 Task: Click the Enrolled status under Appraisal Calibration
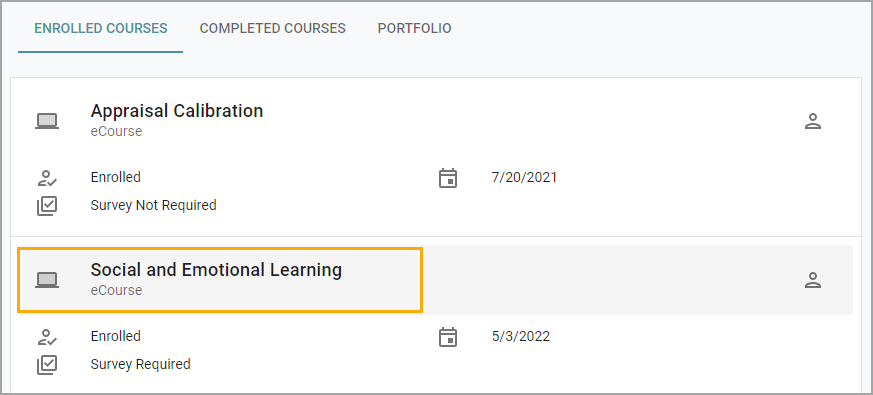[x=116, y=177]
